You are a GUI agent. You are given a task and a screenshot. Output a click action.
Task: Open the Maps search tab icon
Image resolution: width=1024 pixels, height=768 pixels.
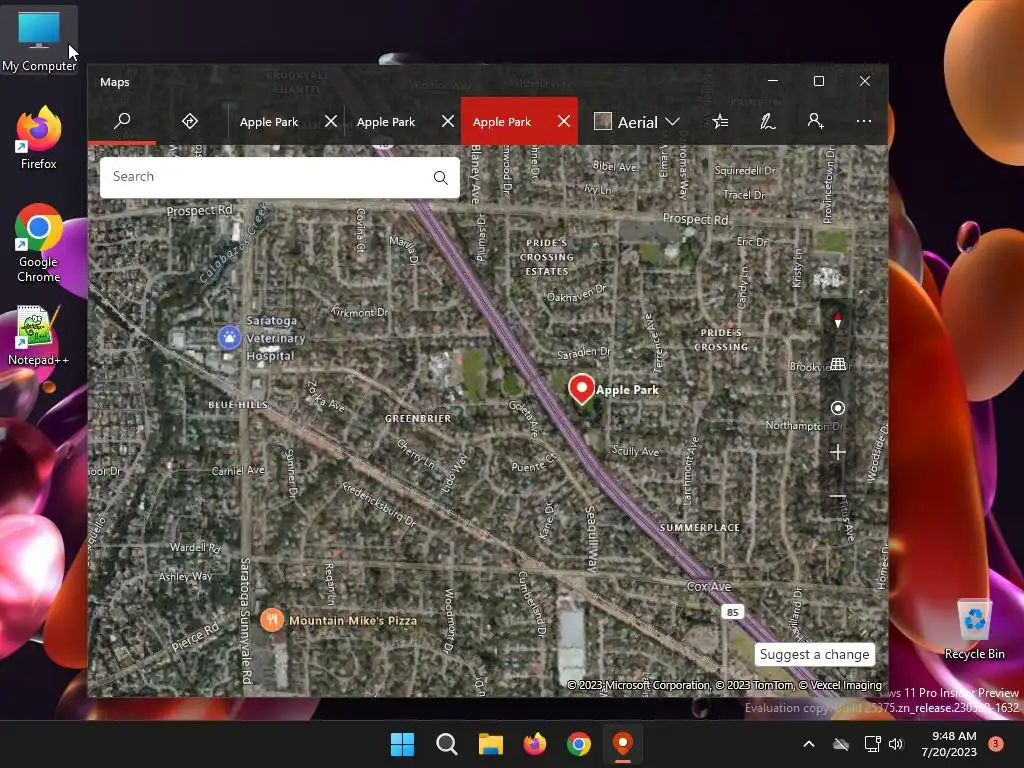(x=122, y=121)
